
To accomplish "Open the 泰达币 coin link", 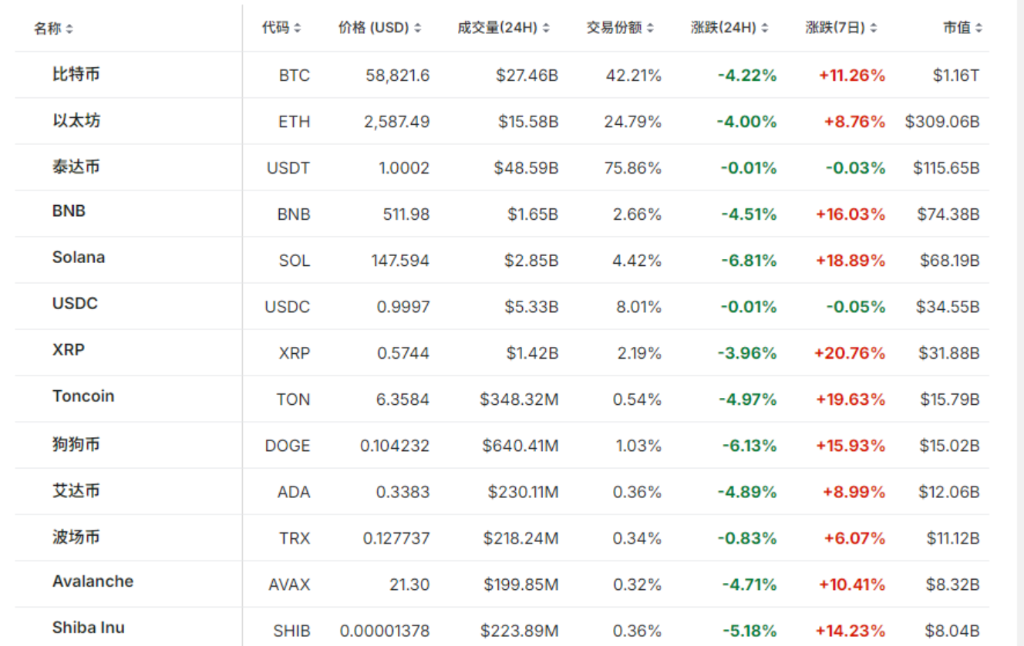I will pyautogui.click(x=76, y=167).
